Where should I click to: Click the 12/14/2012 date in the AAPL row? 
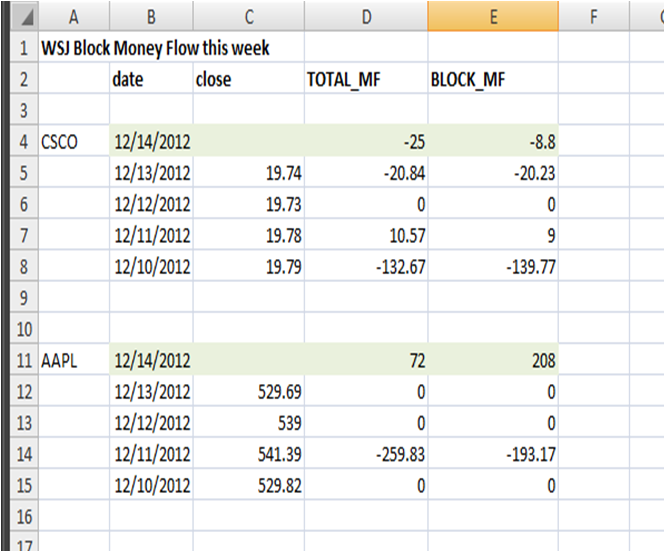[x=151, y=360]
